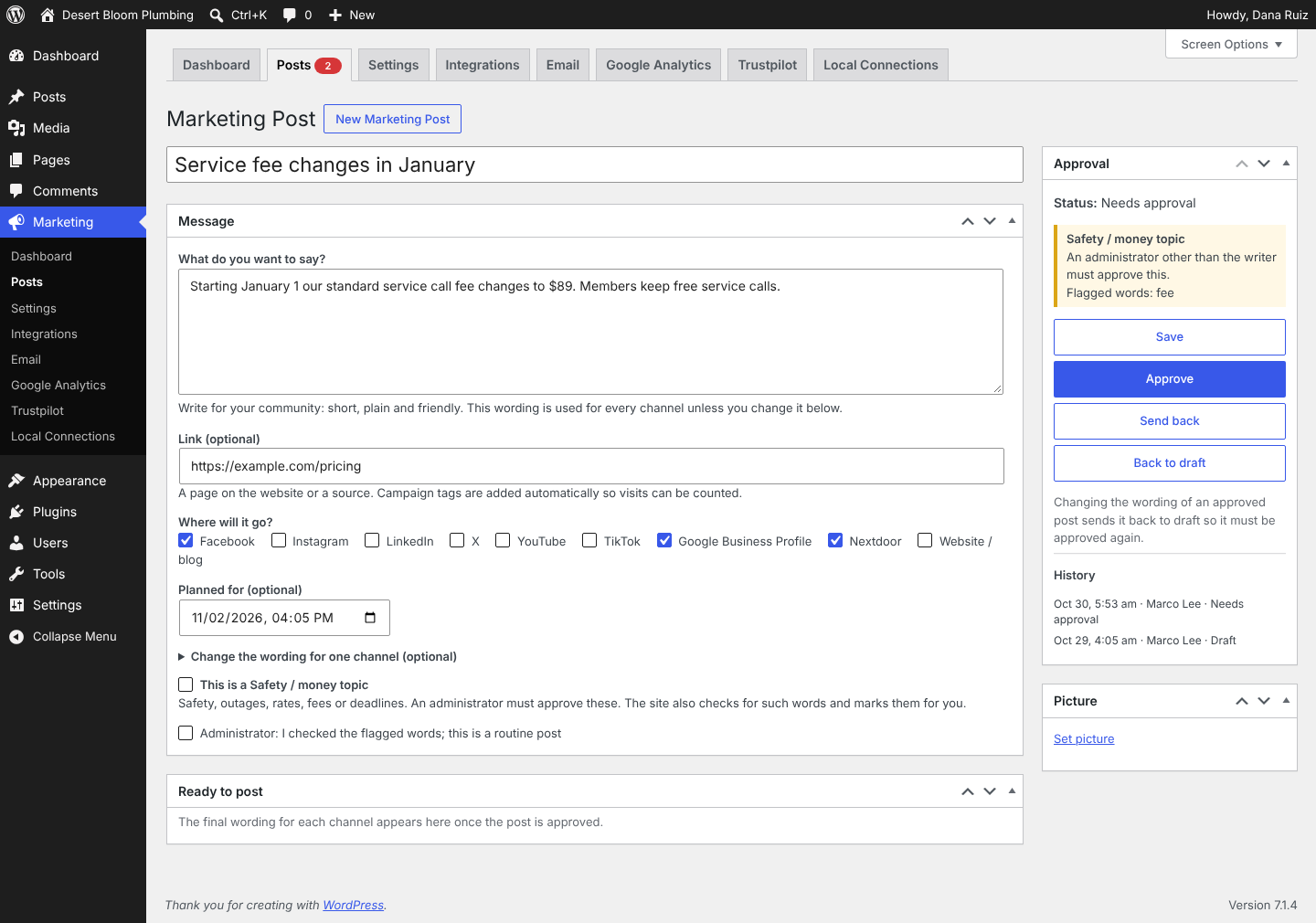Open the Local Connections tab

pyautogui.click(x=881, y=65)
